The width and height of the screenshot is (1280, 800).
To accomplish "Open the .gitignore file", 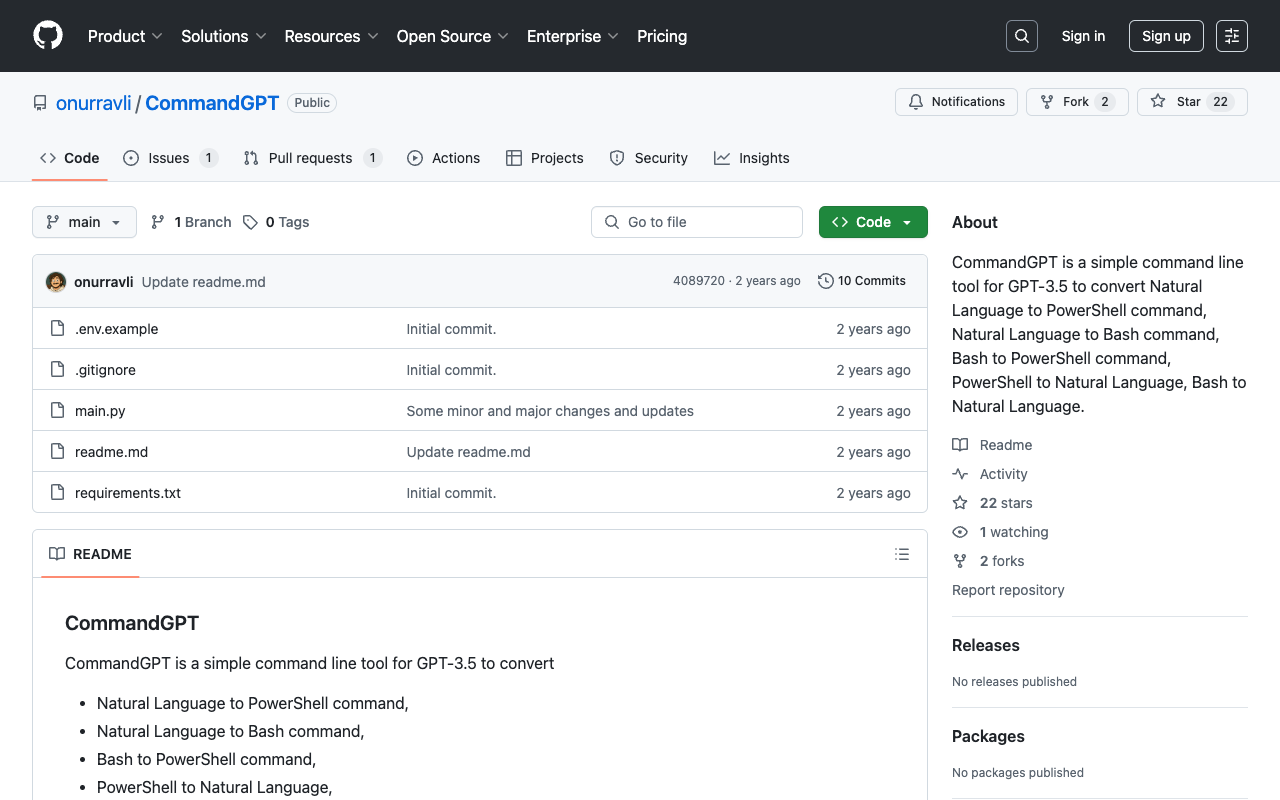I will [x=105, y=370].
